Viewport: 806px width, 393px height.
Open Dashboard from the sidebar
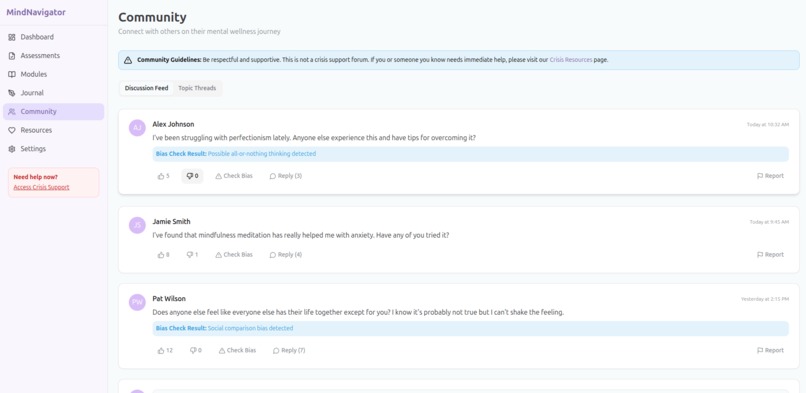tap(53, 37)
